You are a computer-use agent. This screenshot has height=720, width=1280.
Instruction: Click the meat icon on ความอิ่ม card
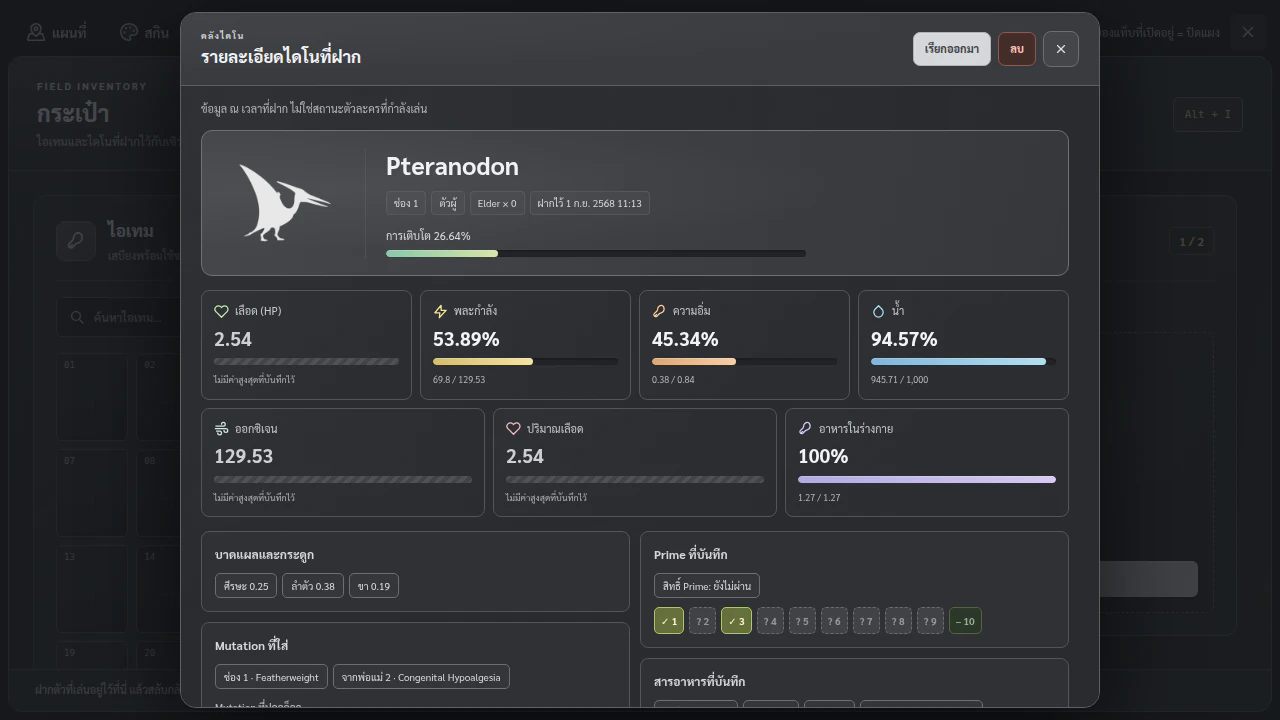(x=659, y=311)
